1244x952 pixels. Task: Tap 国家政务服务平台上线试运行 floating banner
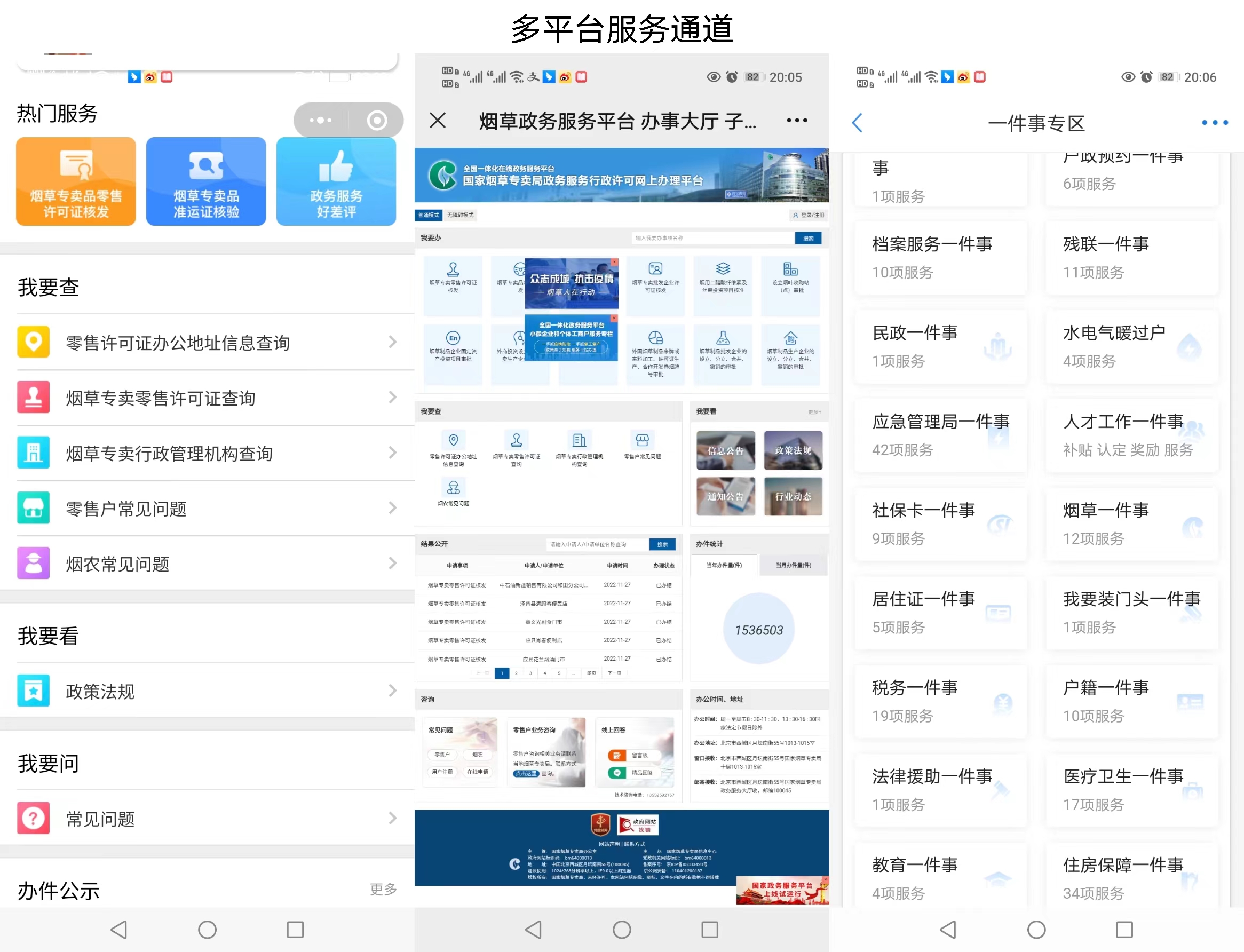782,890
